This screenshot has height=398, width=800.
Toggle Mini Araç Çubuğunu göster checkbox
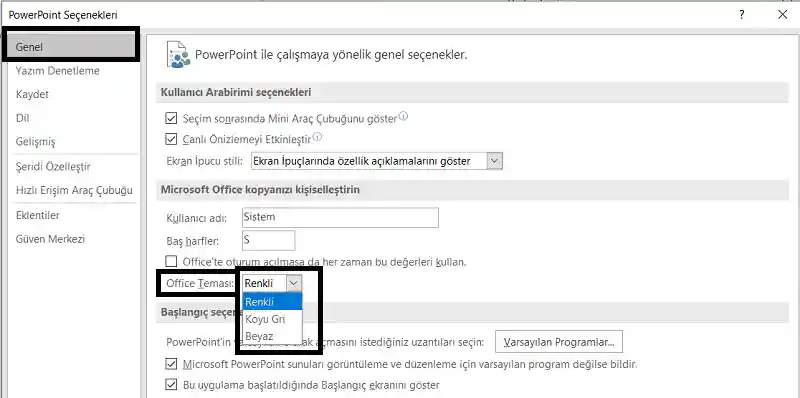pyautogui.click(x=171, y=119)
